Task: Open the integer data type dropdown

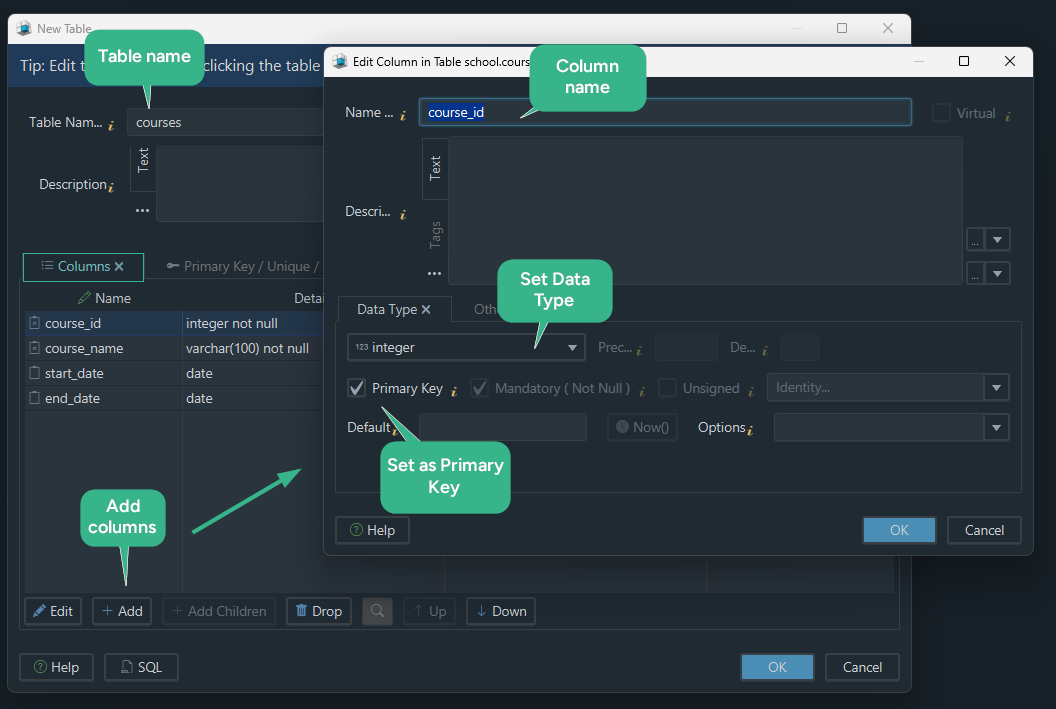Action: [x=572, y=347]
